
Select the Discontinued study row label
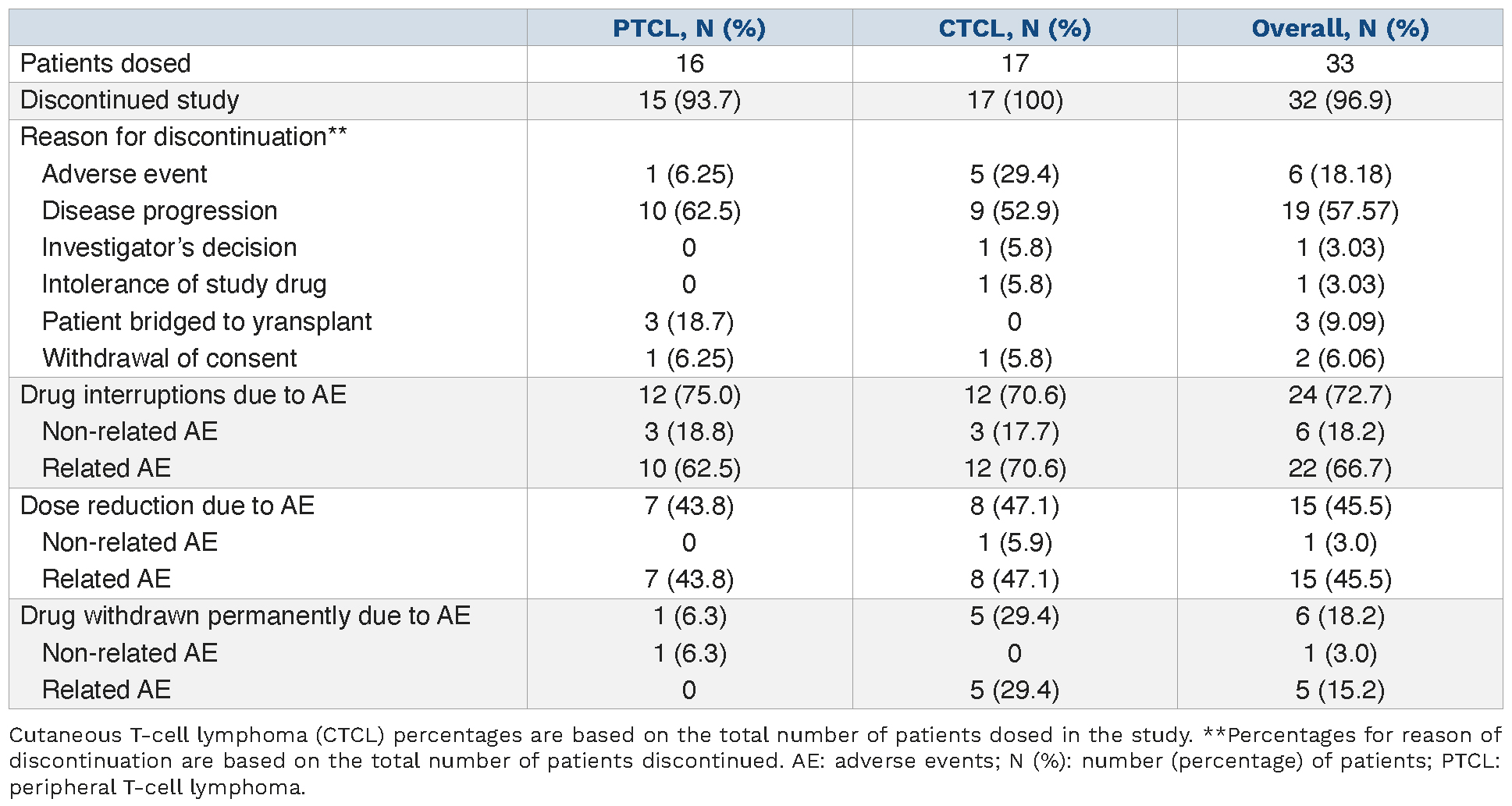[x=130, y=100]
